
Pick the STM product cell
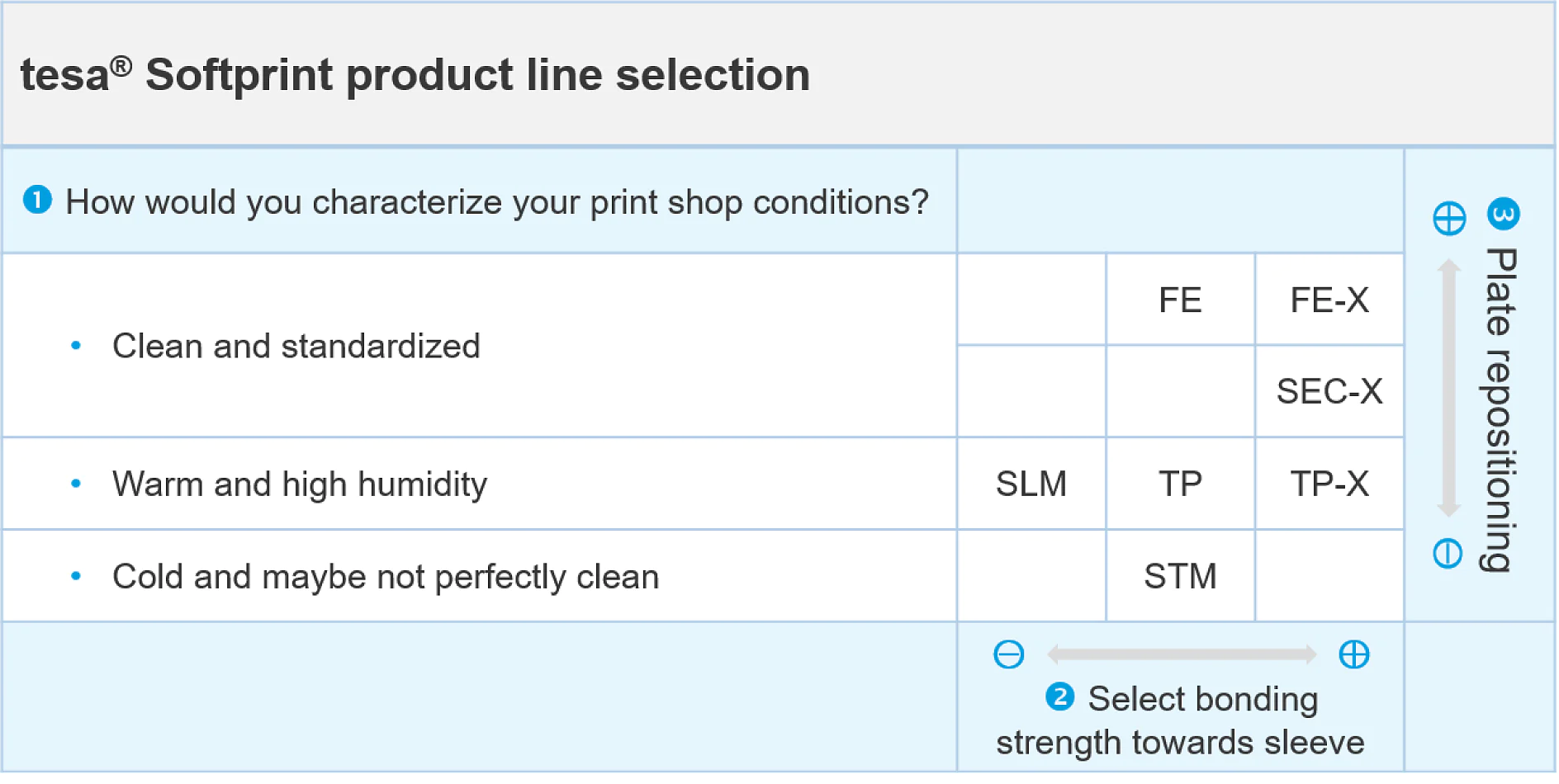coord(1180,576)
